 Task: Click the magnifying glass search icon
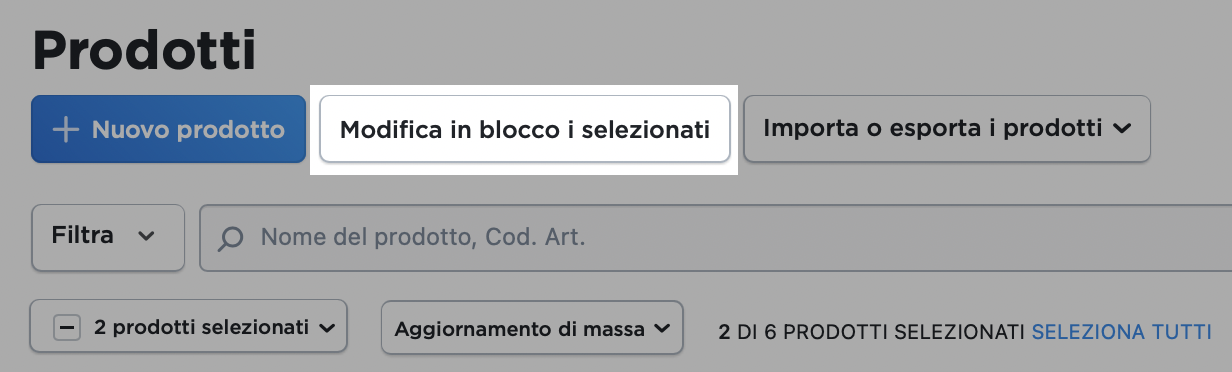pyautogui.click(x=232, y=238)
